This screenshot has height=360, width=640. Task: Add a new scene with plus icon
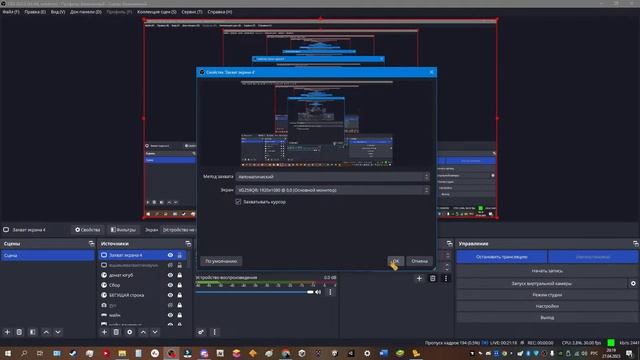click(x=7, y=332)
